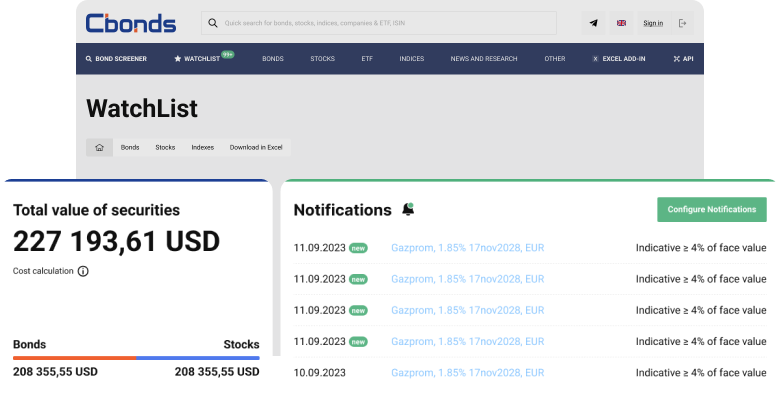The image size is (780, 399).
Task: Click the 10.09.2023 notification date
Action: [319, 373]
